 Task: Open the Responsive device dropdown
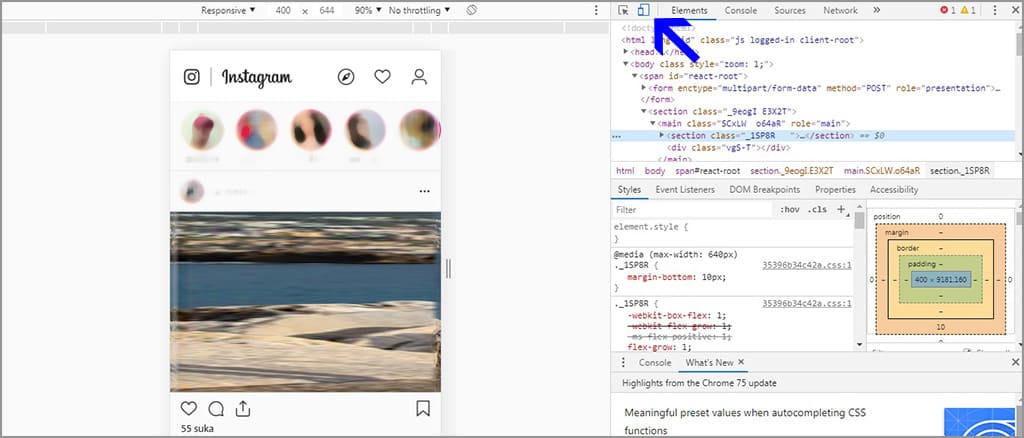228,10
